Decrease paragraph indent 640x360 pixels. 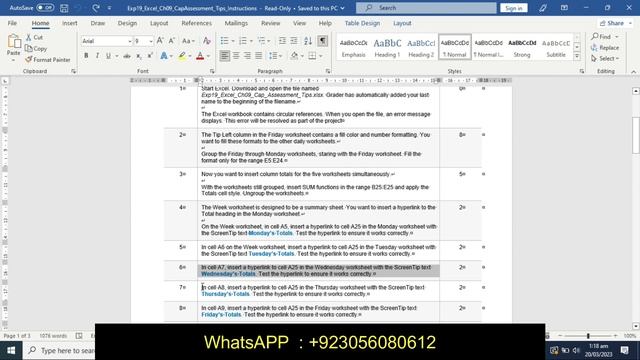coord(282,41)
